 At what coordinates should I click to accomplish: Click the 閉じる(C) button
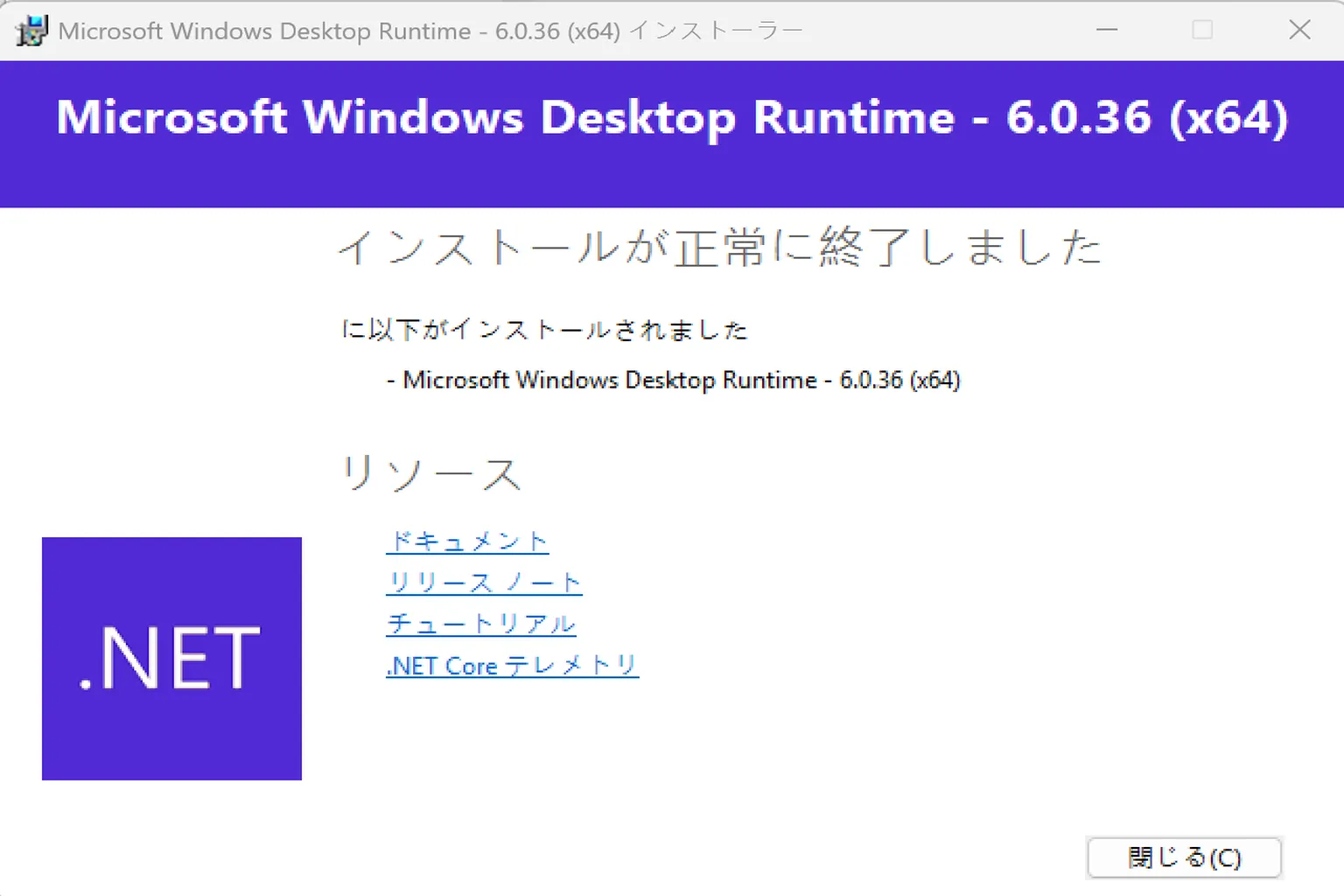coord(1184,857)
